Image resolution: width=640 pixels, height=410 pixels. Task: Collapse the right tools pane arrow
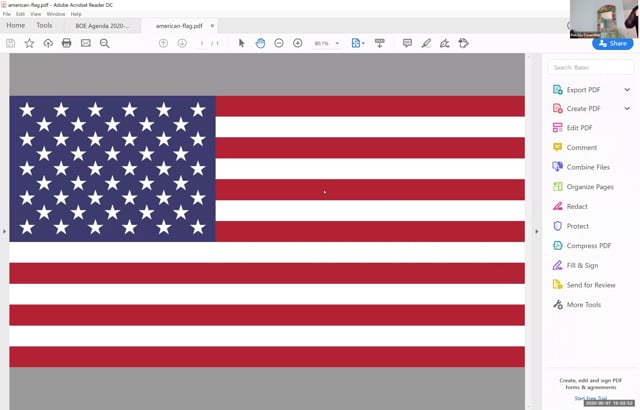point(537,231)
